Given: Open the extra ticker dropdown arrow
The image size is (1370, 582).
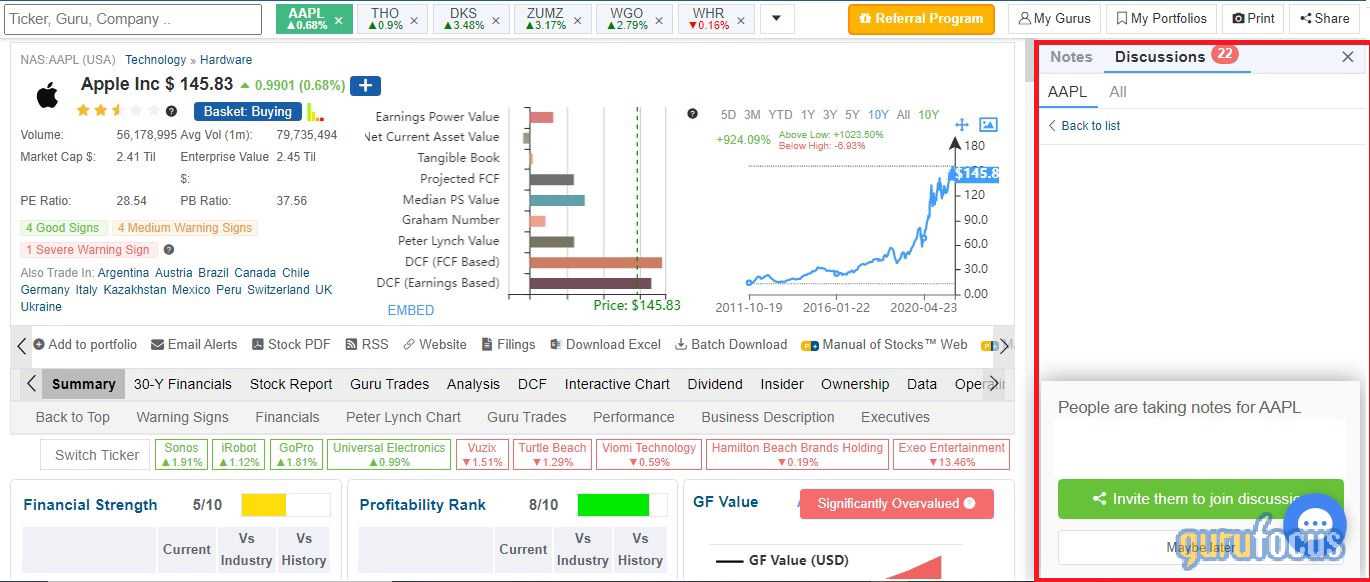Looking at the screenshot, I should (777, 18).
